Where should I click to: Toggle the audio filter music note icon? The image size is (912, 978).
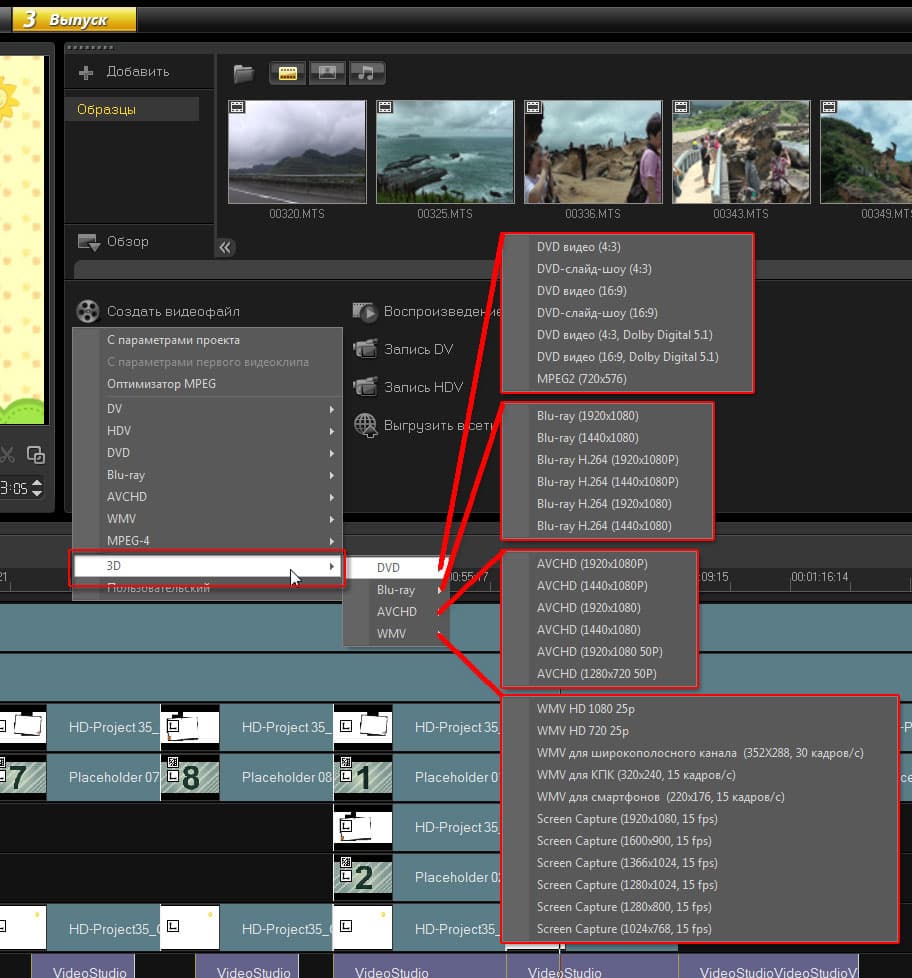366,73
